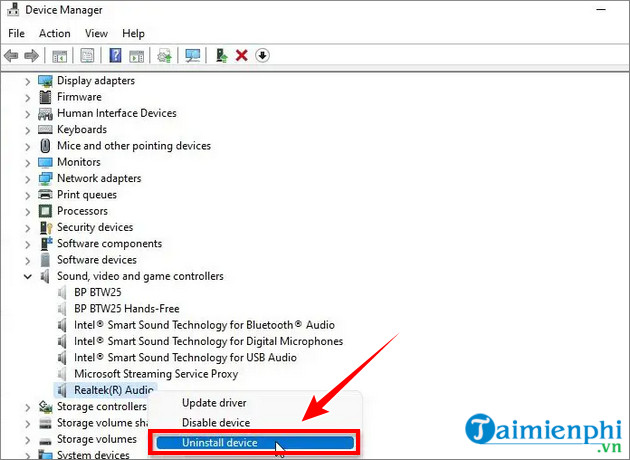This screenshot has height=460, width=630.
Task: Scan for hardware changes monitor icon
Action: pos(193,55)
